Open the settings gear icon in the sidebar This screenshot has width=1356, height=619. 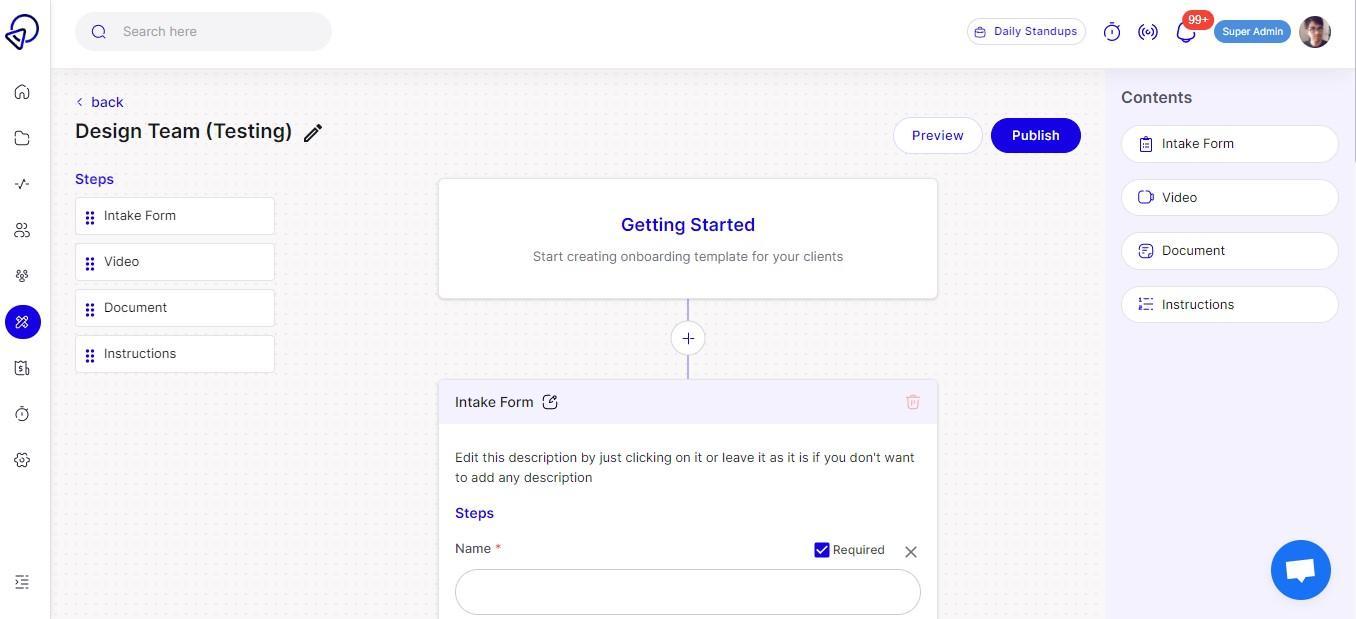(22, 459)
